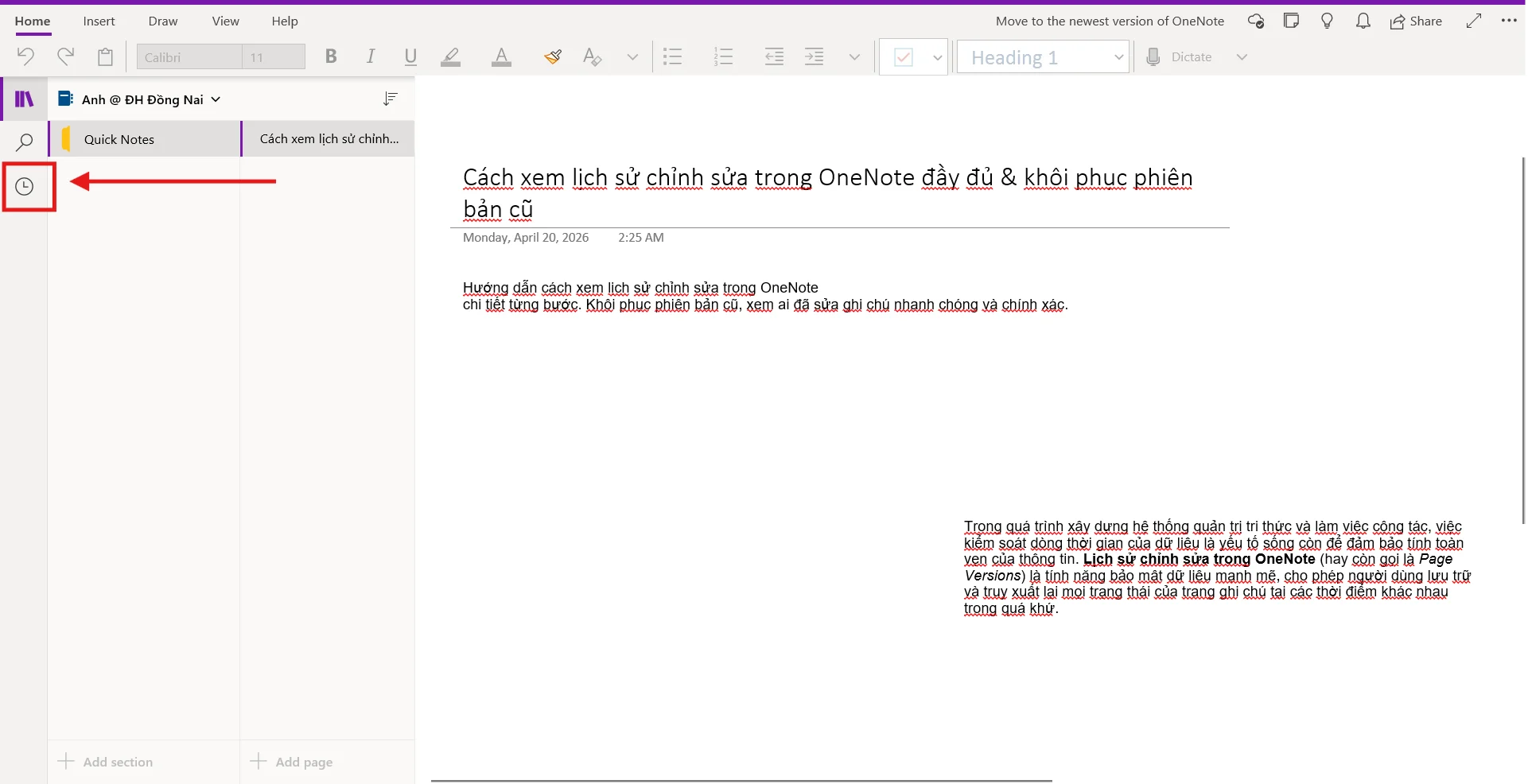
Task: Open recent notes clock icon
Action: click(25, 187)
